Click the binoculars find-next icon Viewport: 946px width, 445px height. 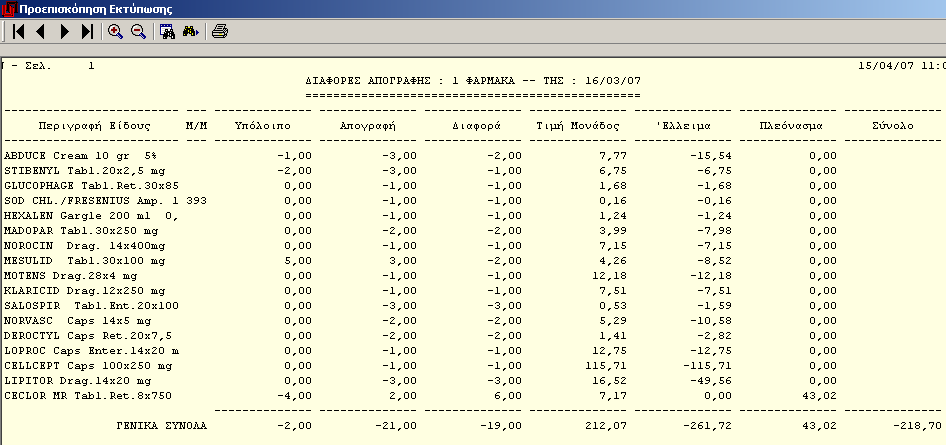coord(191,32)
